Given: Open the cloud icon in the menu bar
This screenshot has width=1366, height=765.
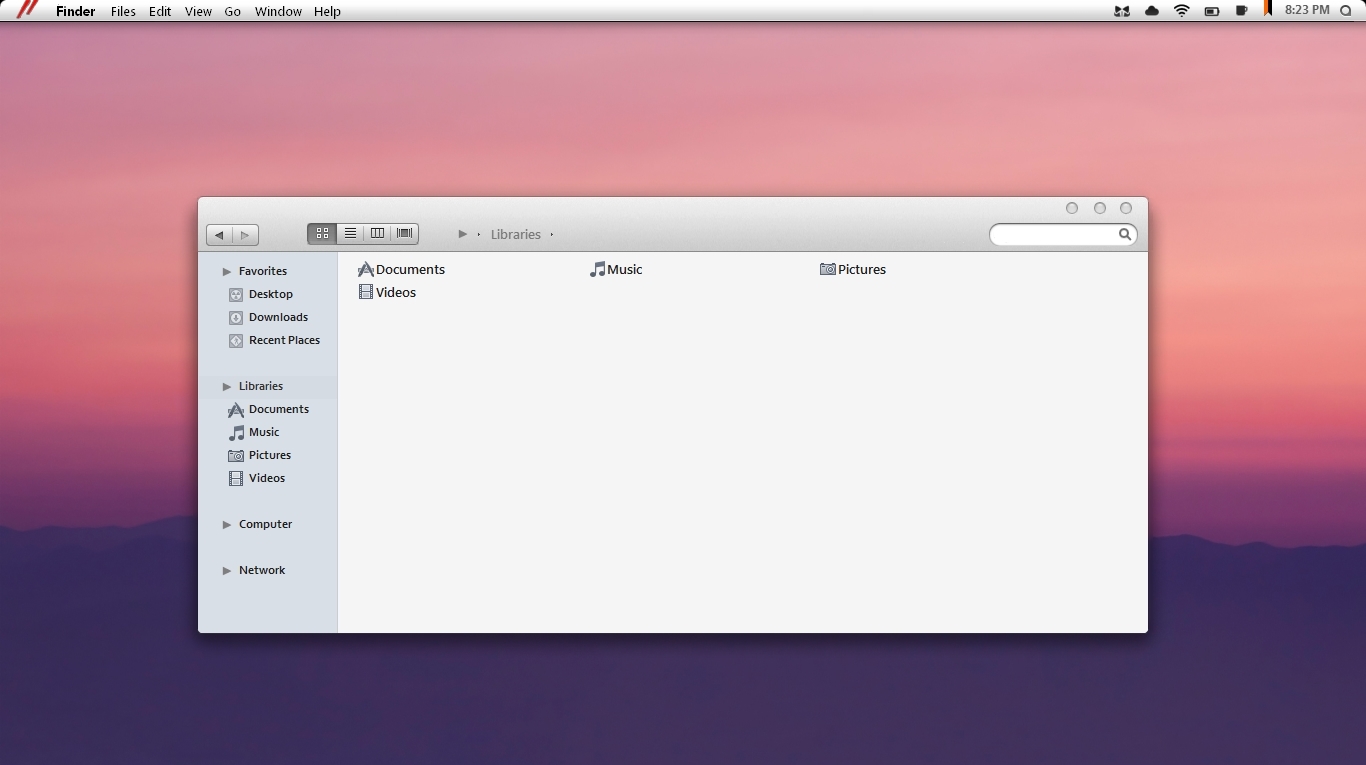Looking at the screenshot, I should coord(1152,11).
